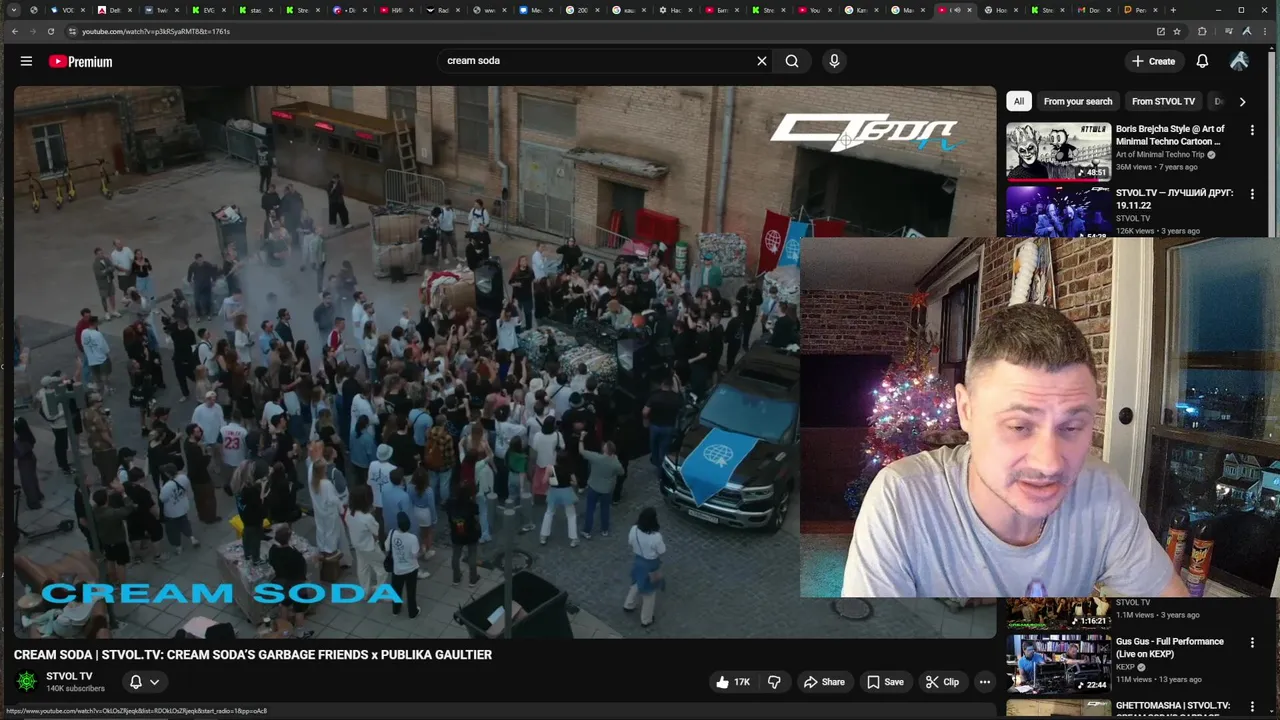Share the video
The width and height of the screenshot is (1280, 720).
[824, 682]
